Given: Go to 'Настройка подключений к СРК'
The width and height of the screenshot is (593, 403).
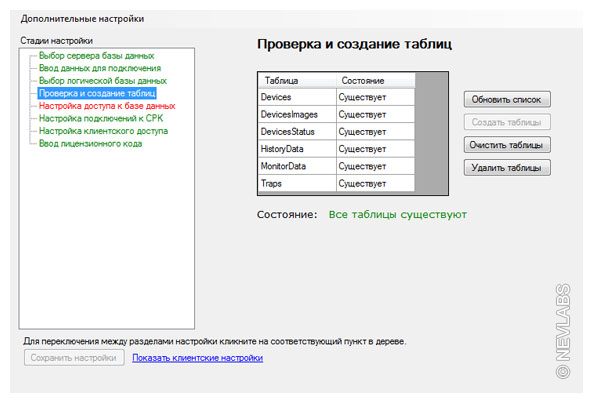Looking at the screenshot, I should point(101,118).
